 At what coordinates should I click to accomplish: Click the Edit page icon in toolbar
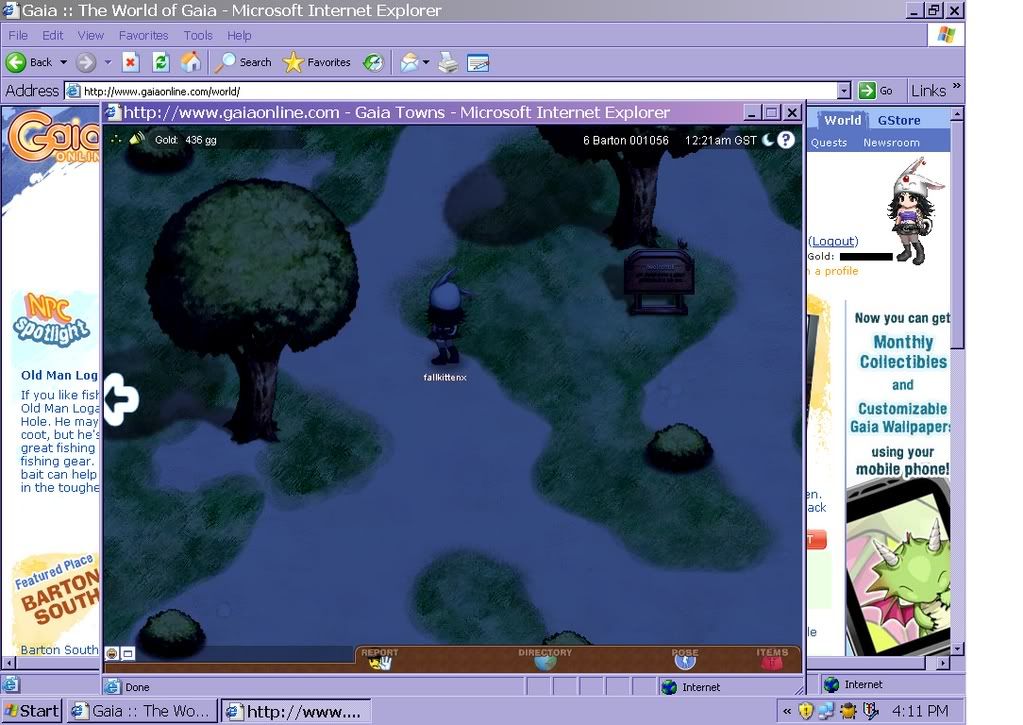point(478,63)
